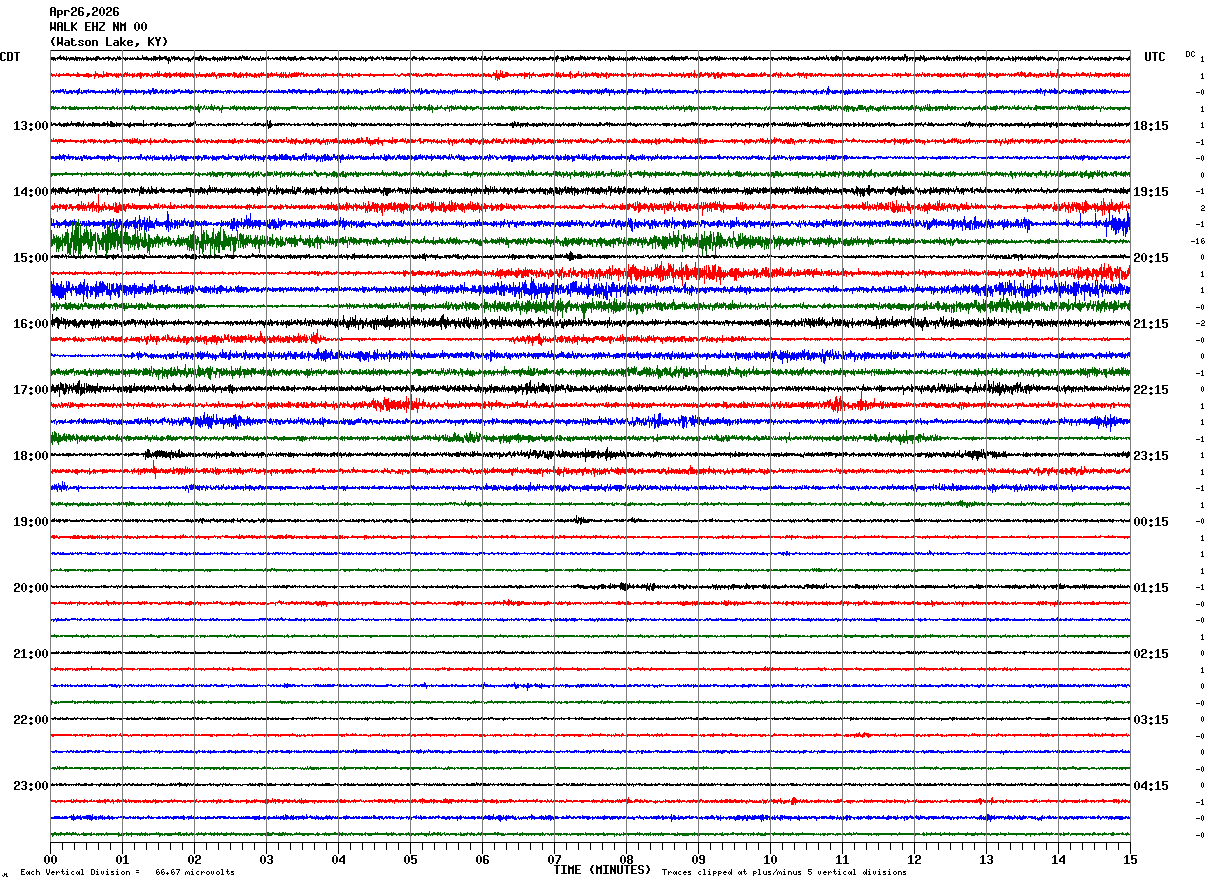Click minute 04 on the bottom time axis

click(x=338, y=859)
